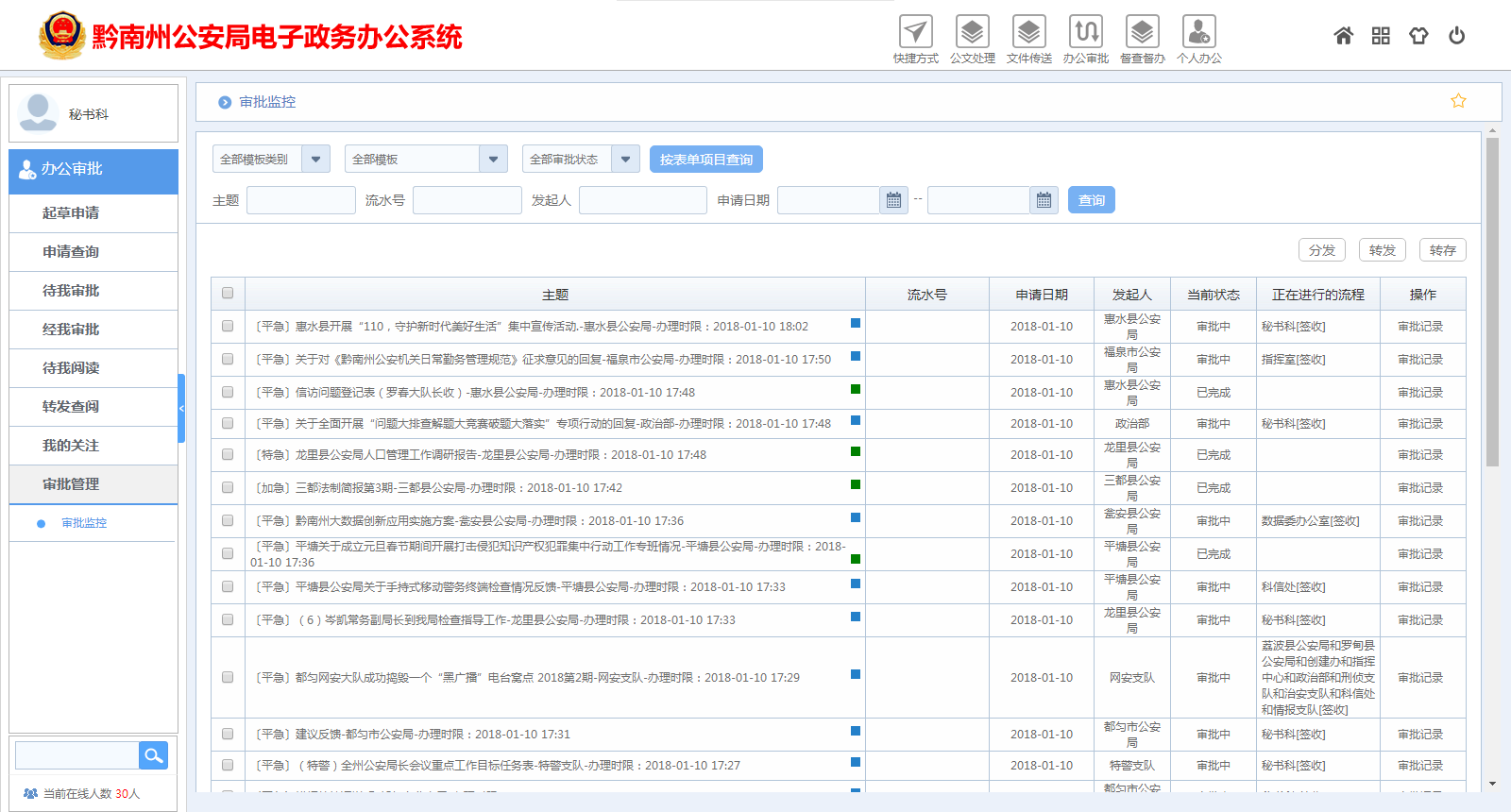Viewport: 1511px width, 812px height.
Task: Open the 全部模板 dropdown
Action: (426, 159)
